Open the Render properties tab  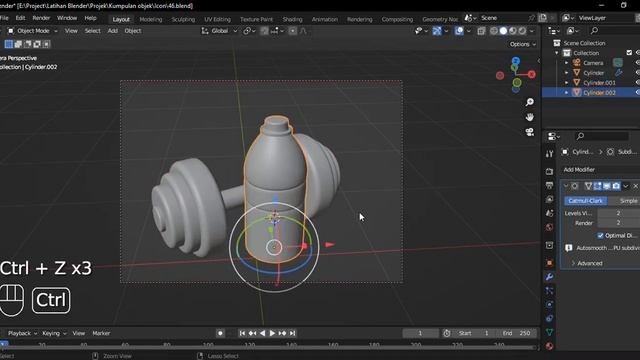click(x=549, y=171)
